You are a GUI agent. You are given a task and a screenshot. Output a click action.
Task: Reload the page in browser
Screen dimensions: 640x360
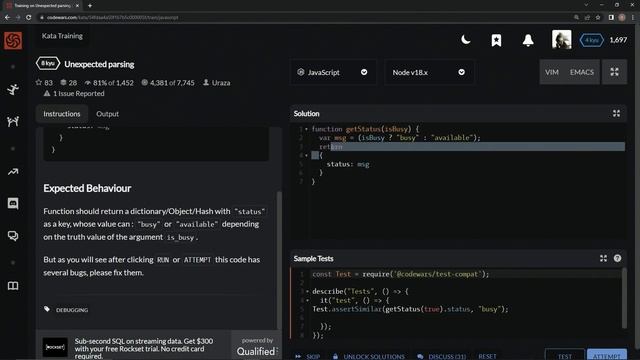(x=29, y=18)
